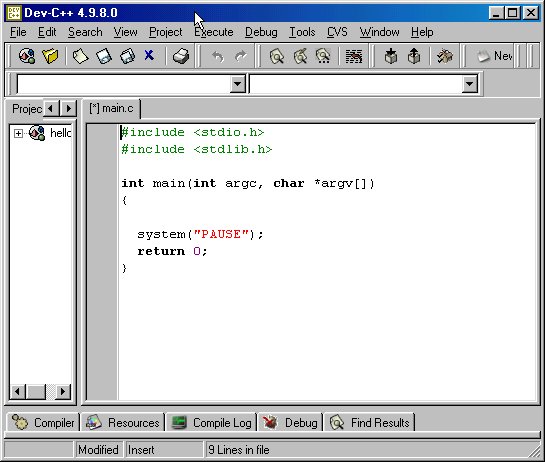This screenshot has width=545, height=462.
Task: Click the editor line-number gutter
Action: tap(102, 262)
